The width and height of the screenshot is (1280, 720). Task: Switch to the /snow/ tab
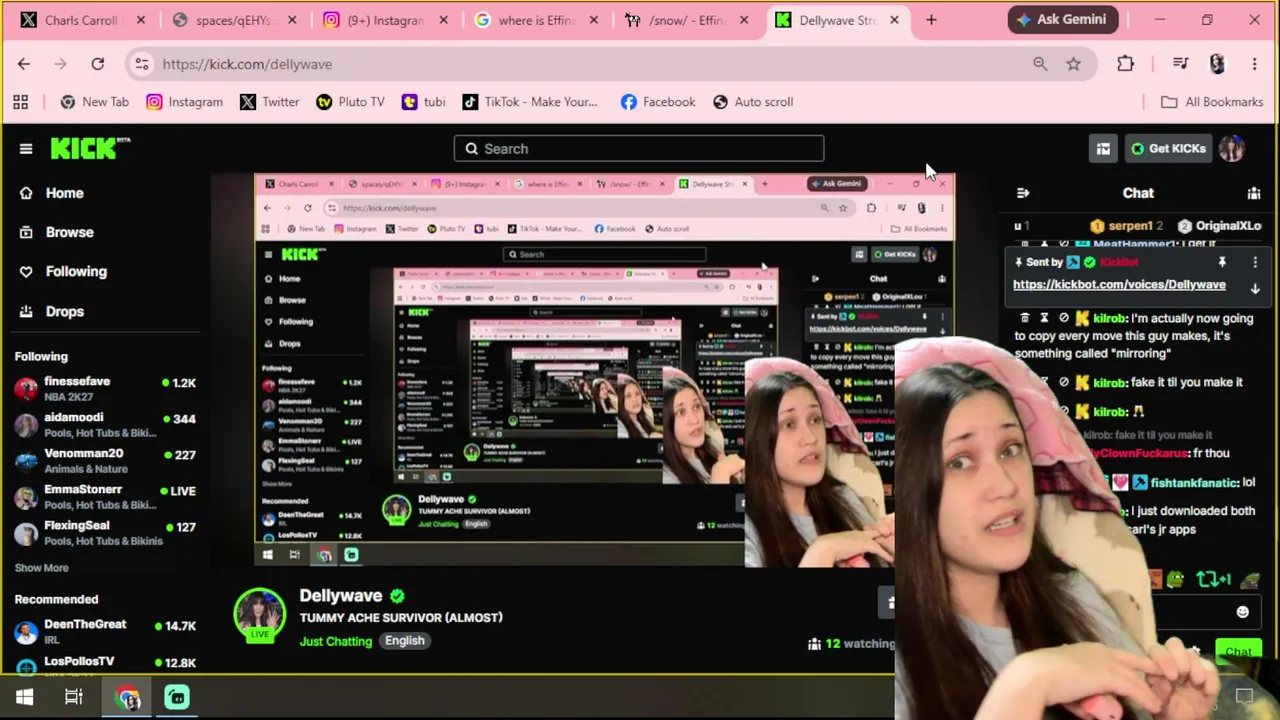(x=687, y=20)
